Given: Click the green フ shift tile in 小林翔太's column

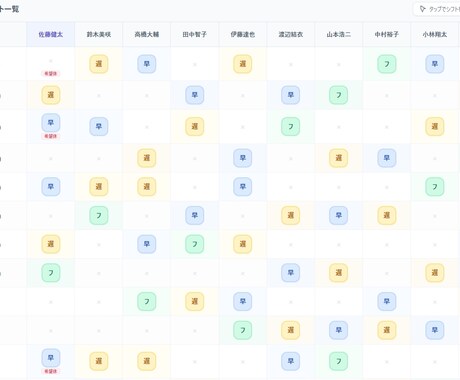Looking at the screenshot, I should click(435, 187).
